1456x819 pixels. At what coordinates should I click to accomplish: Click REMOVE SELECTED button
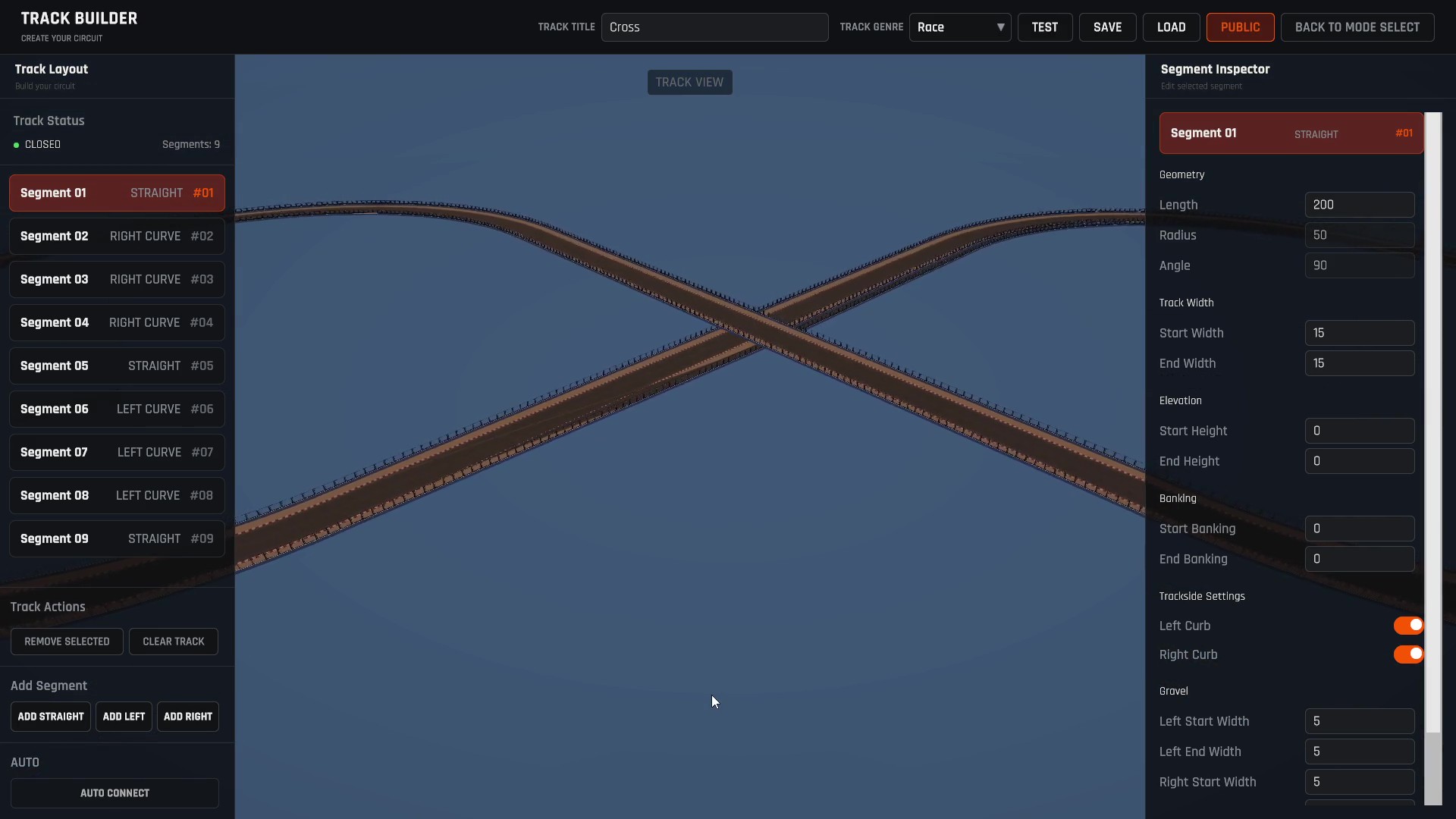(67, 642)
